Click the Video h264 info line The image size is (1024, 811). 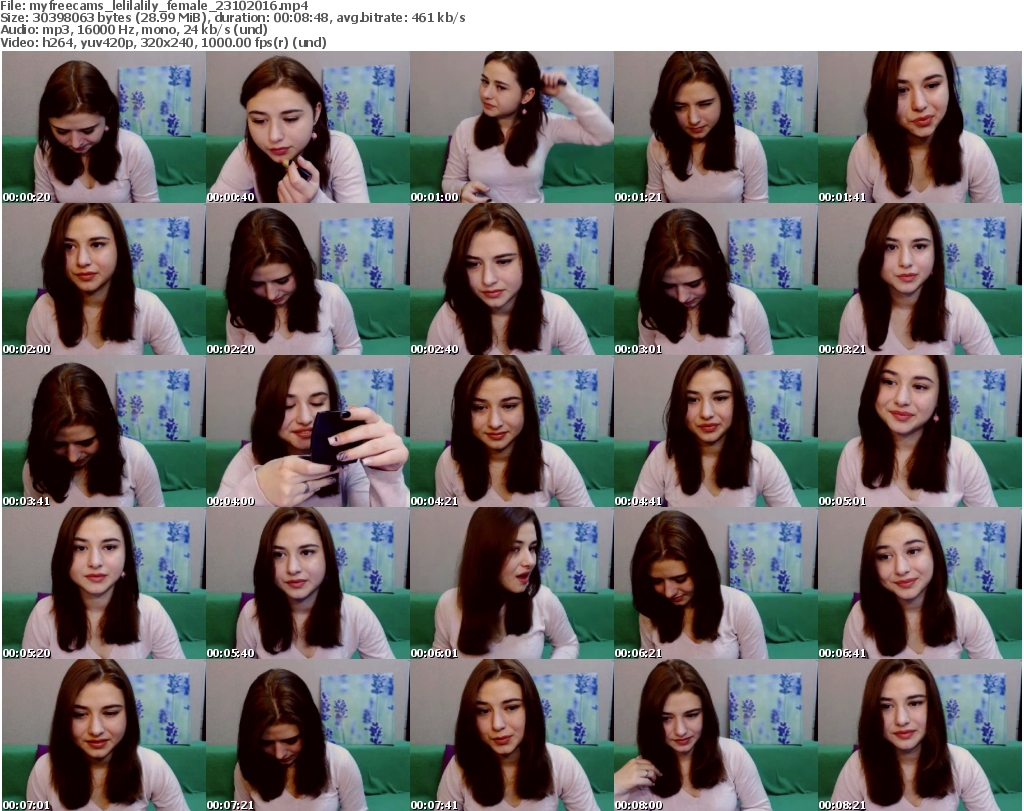point(163,42)
